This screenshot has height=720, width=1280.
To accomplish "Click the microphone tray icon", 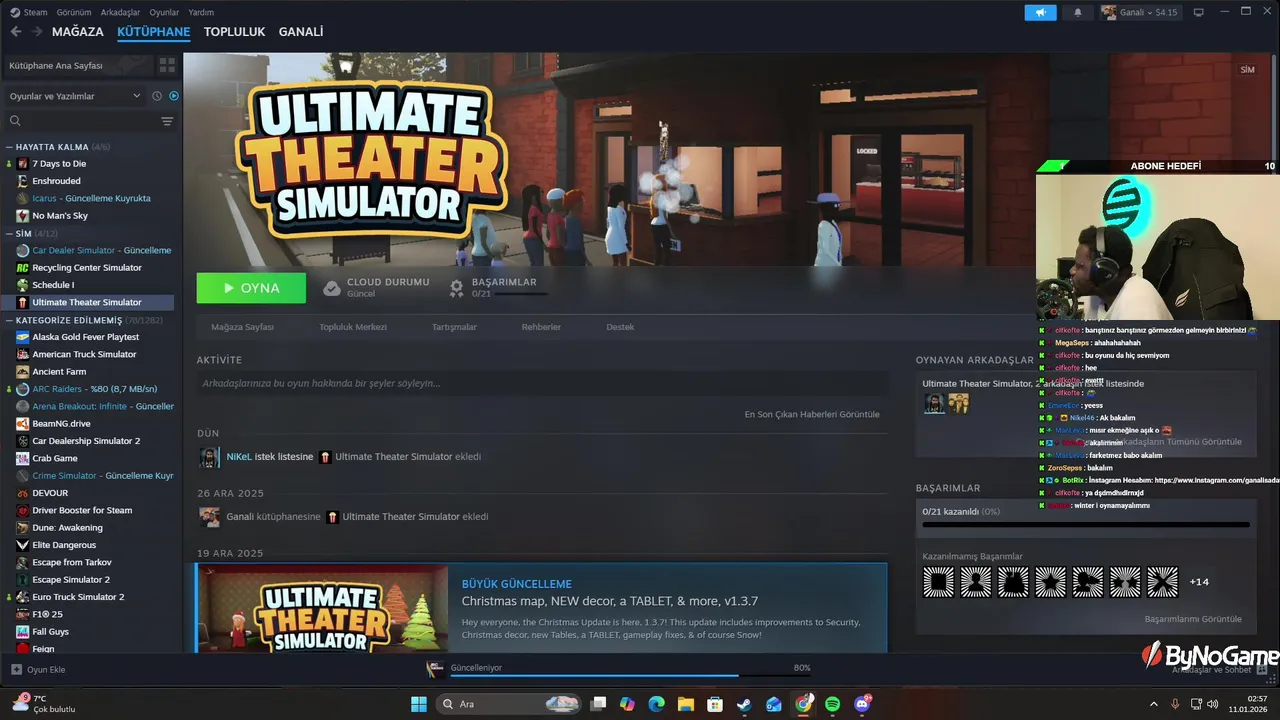I will 1175,704.
